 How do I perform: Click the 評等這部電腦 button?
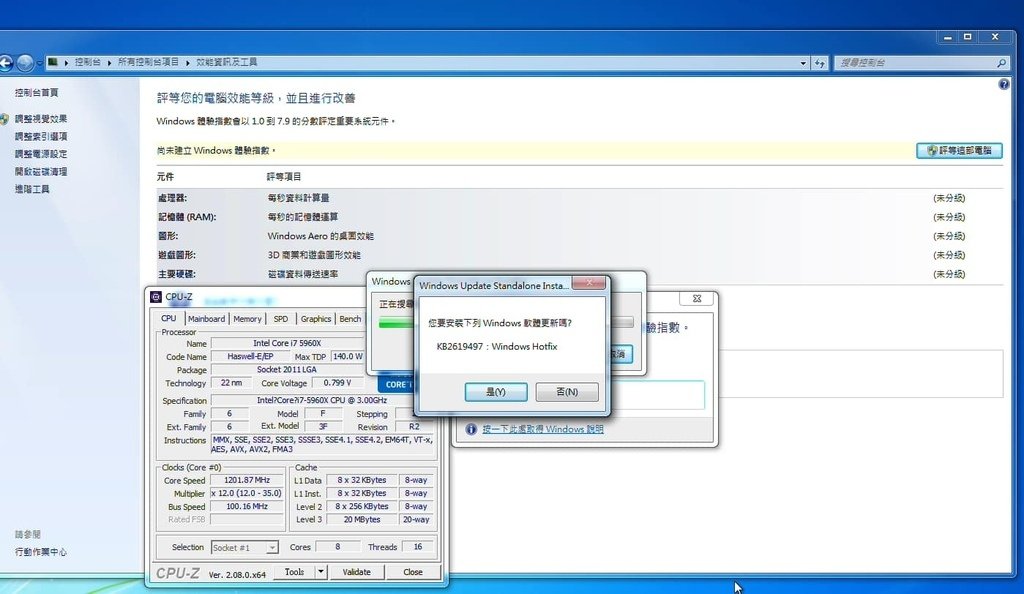(959, 150)
